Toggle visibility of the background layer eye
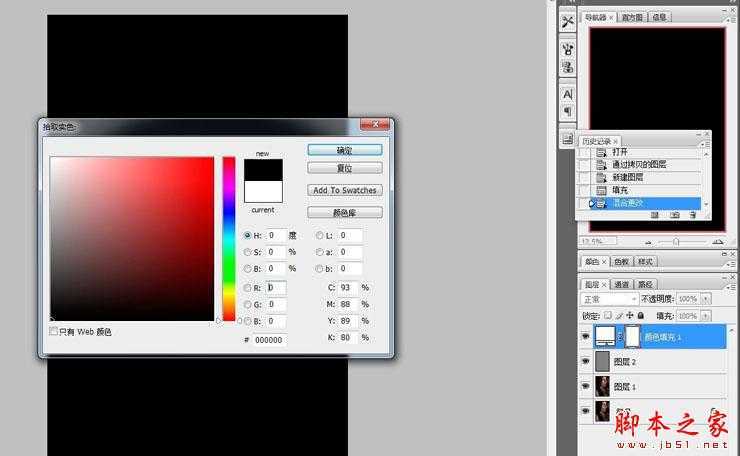The image size is (740, 456). click(x=586, y=411)
